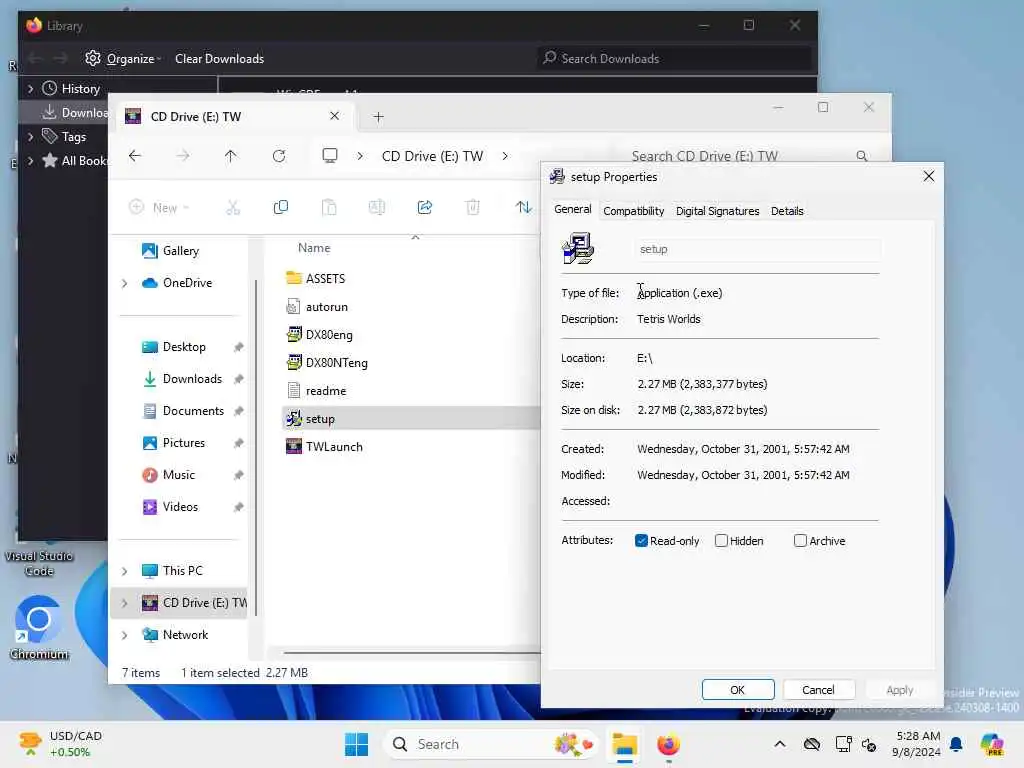Open the New item dropdown in Explorer
The height and width of the screenshot is (768, 1024).
[159, 208]
